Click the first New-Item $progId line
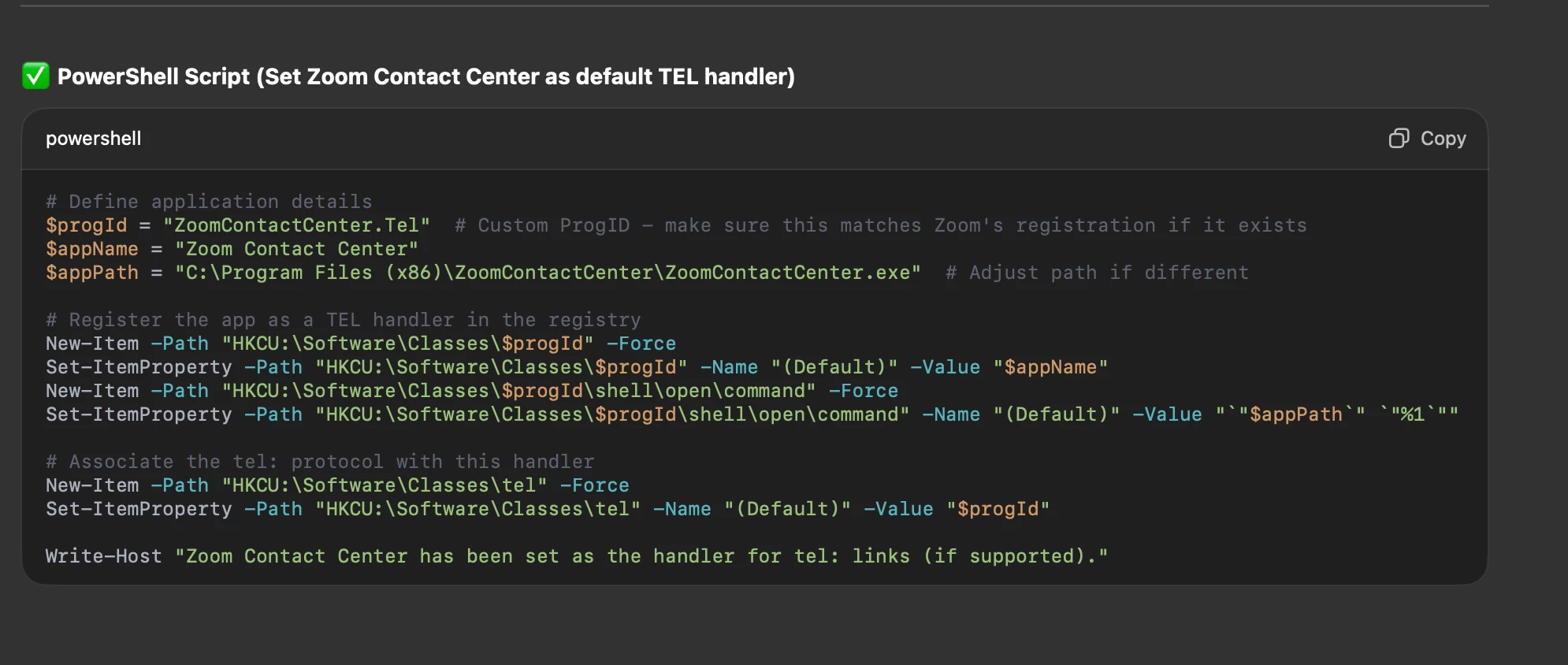 pyautogui.click(x=361, y=344)
